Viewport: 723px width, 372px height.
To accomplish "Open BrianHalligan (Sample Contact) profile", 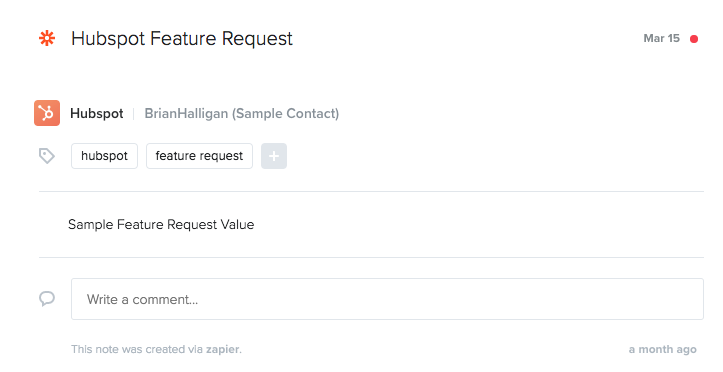I will click(242, 113).
